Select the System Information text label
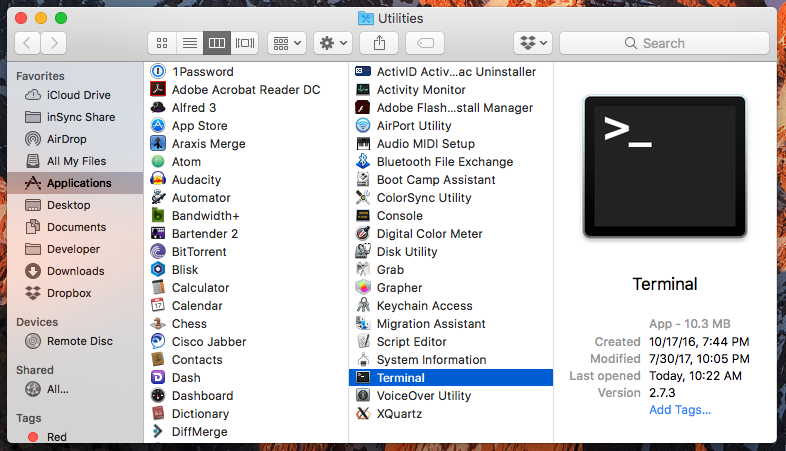This screenshot has width=786, height=451. [431, 359]
